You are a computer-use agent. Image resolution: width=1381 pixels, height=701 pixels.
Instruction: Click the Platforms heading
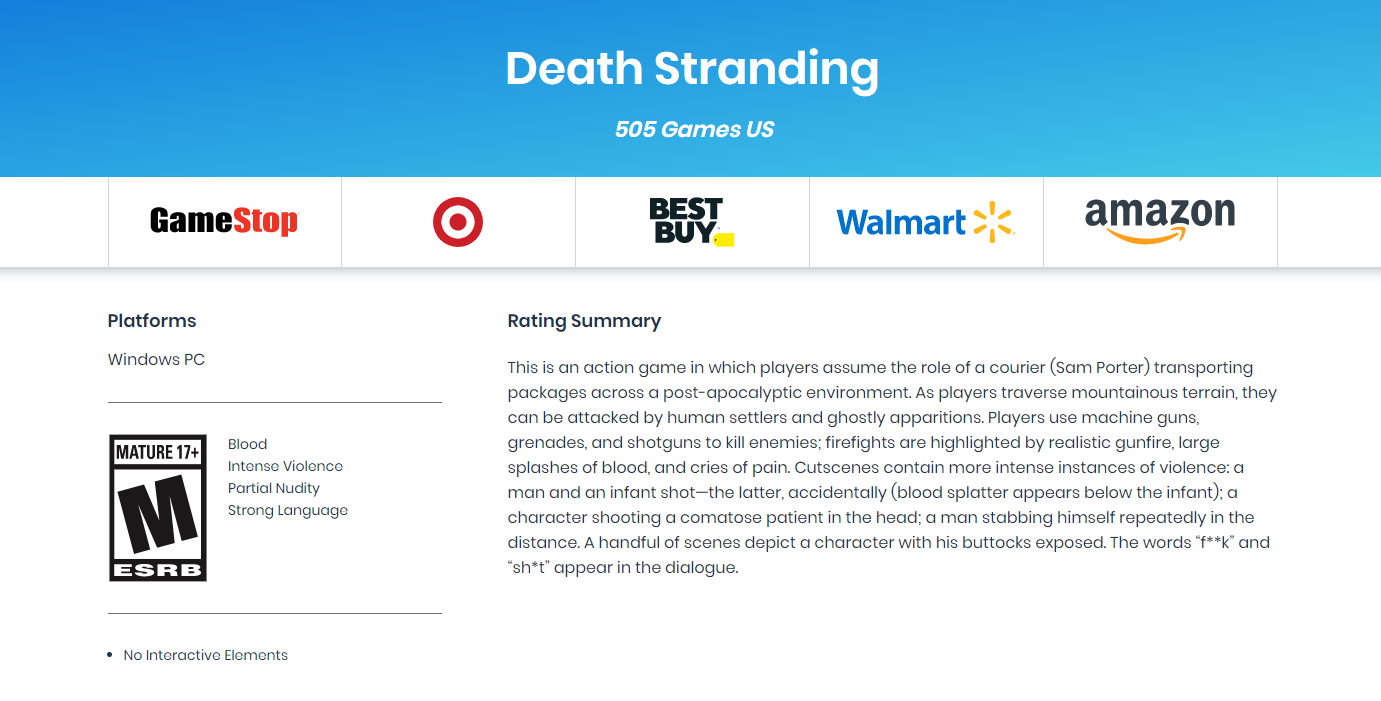(152, 321)
